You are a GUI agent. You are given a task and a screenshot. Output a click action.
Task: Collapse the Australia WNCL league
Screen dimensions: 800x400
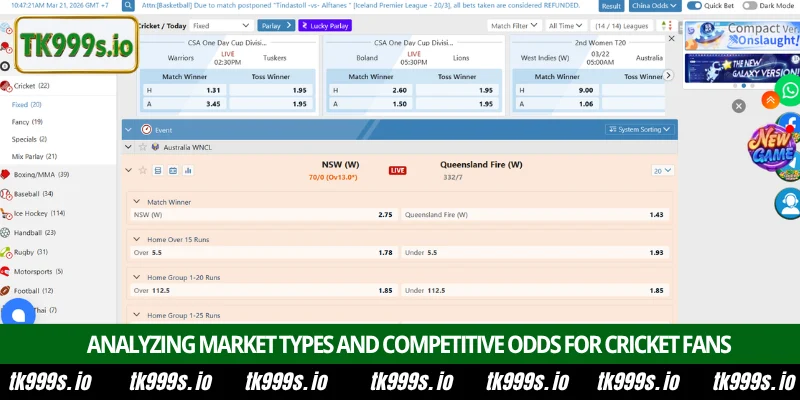coord(128,147)
